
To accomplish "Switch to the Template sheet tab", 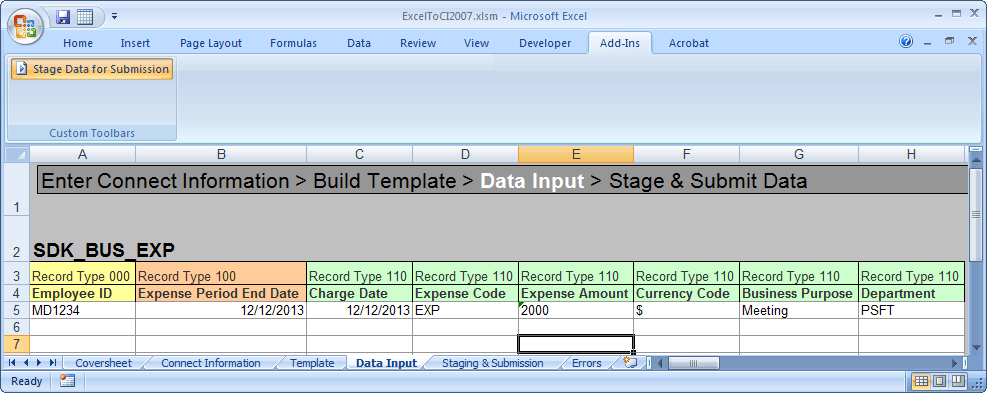I will click(312, 363).
